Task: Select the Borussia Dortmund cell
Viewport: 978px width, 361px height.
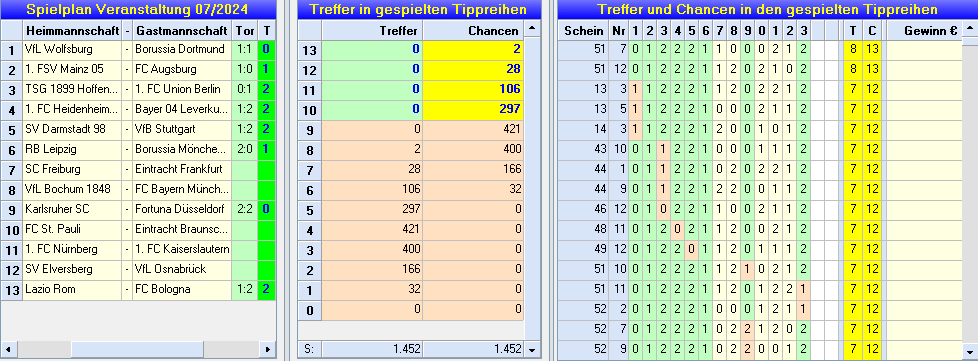Action: tap(183, 49)
